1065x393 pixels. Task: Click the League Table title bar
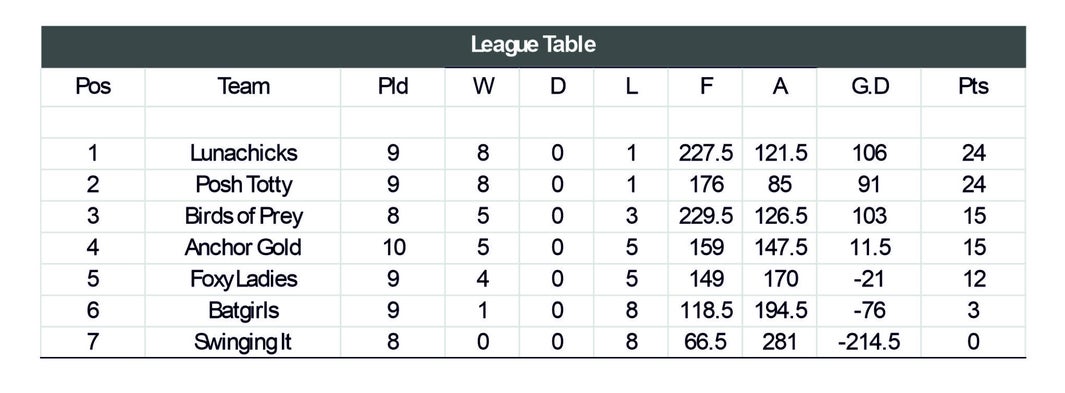[533, 46]
